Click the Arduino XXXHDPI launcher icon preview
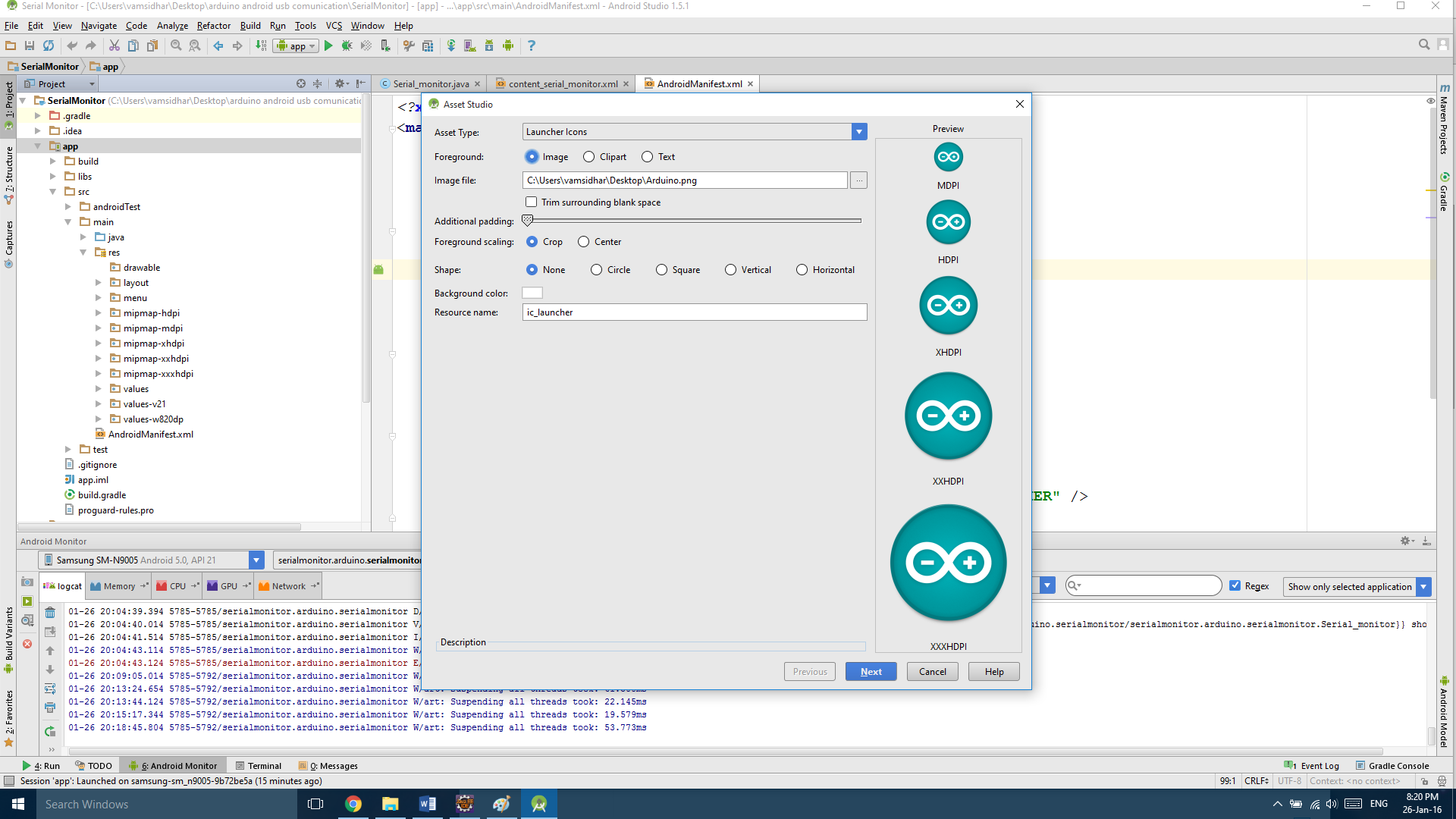The height and width of the screenshot is (819, 1456). 947,563
